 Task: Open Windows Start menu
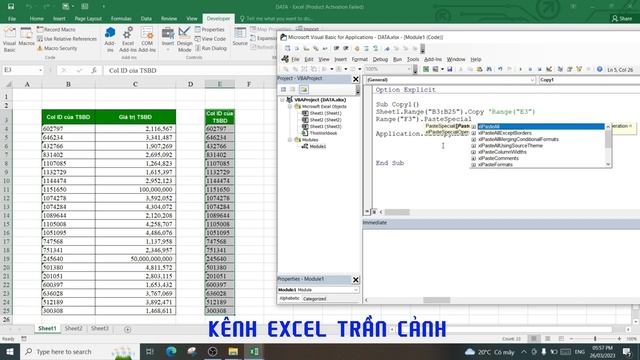9,351
